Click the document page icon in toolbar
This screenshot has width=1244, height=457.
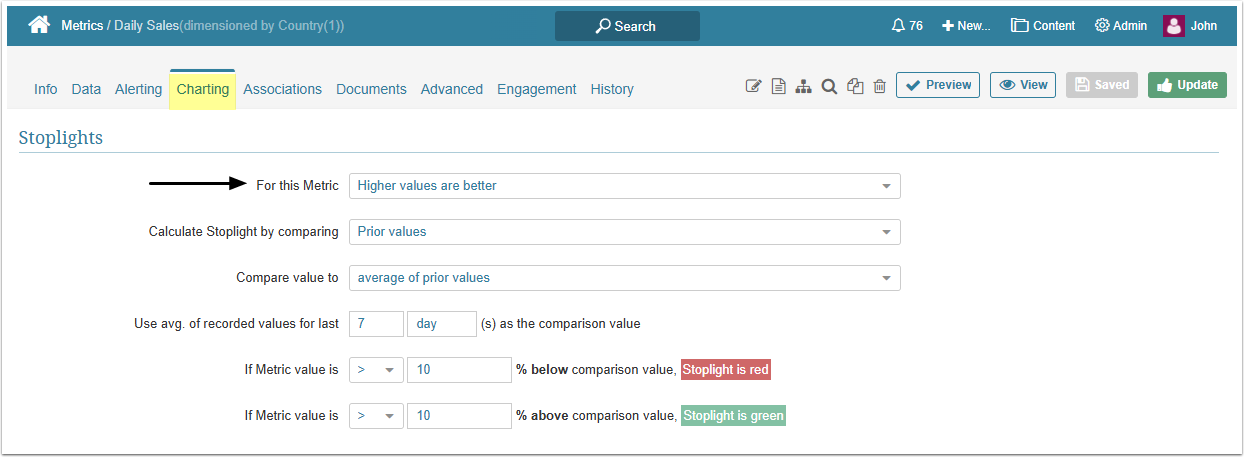(x=778, y=87)
